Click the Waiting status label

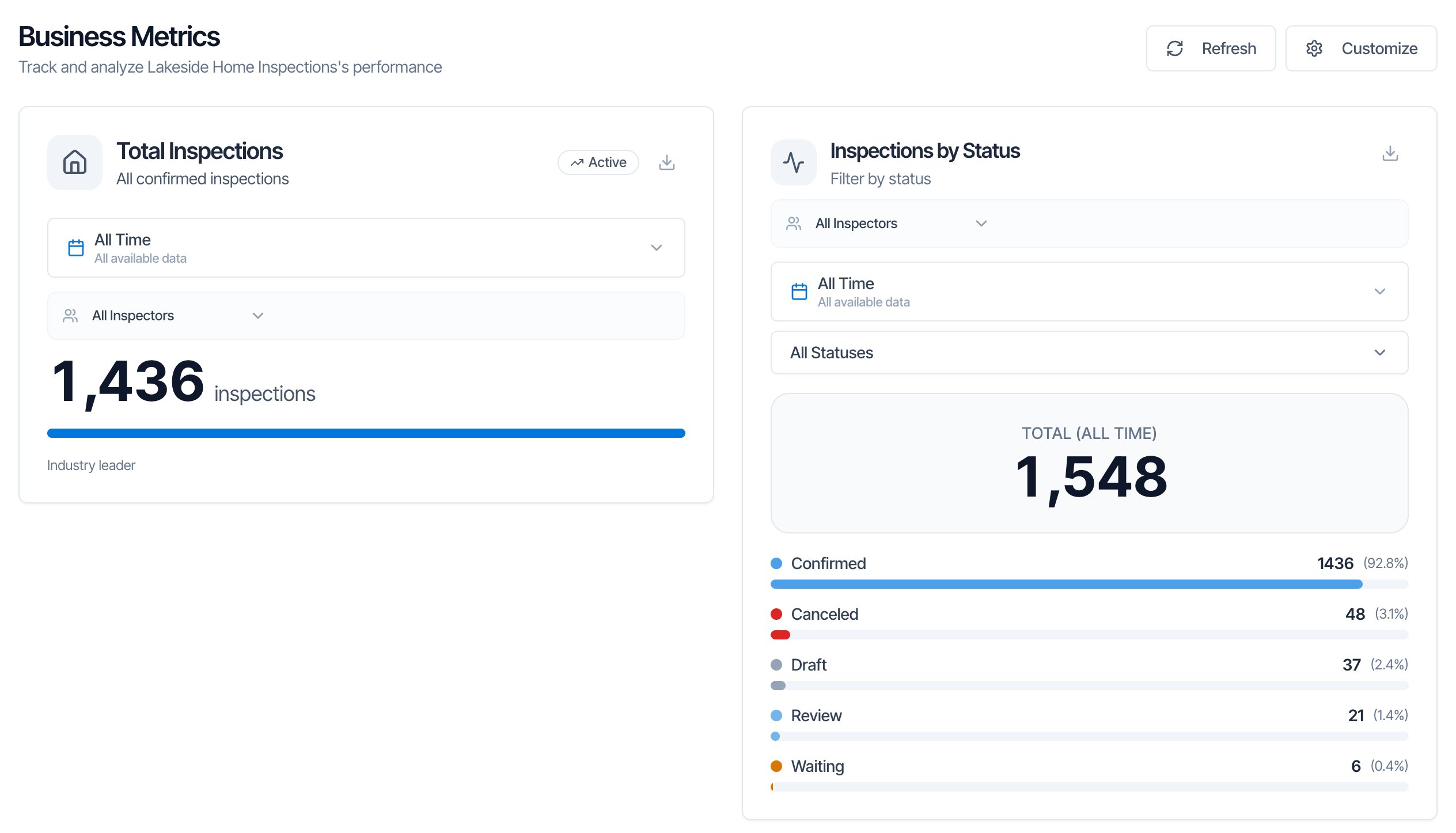click(818, 766)
